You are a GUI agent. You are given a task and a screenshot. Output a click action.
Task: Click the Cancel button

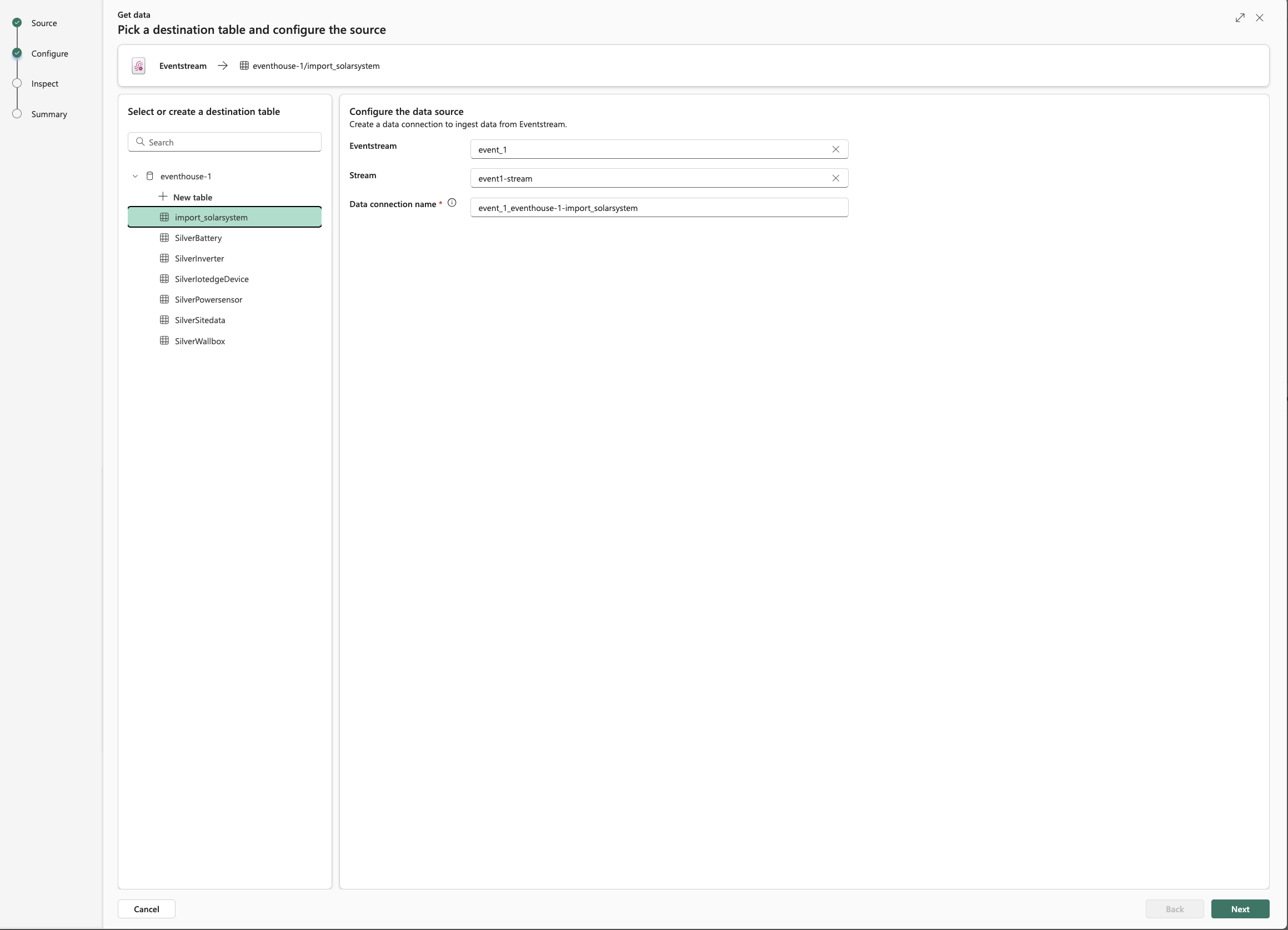coord(146,909)
